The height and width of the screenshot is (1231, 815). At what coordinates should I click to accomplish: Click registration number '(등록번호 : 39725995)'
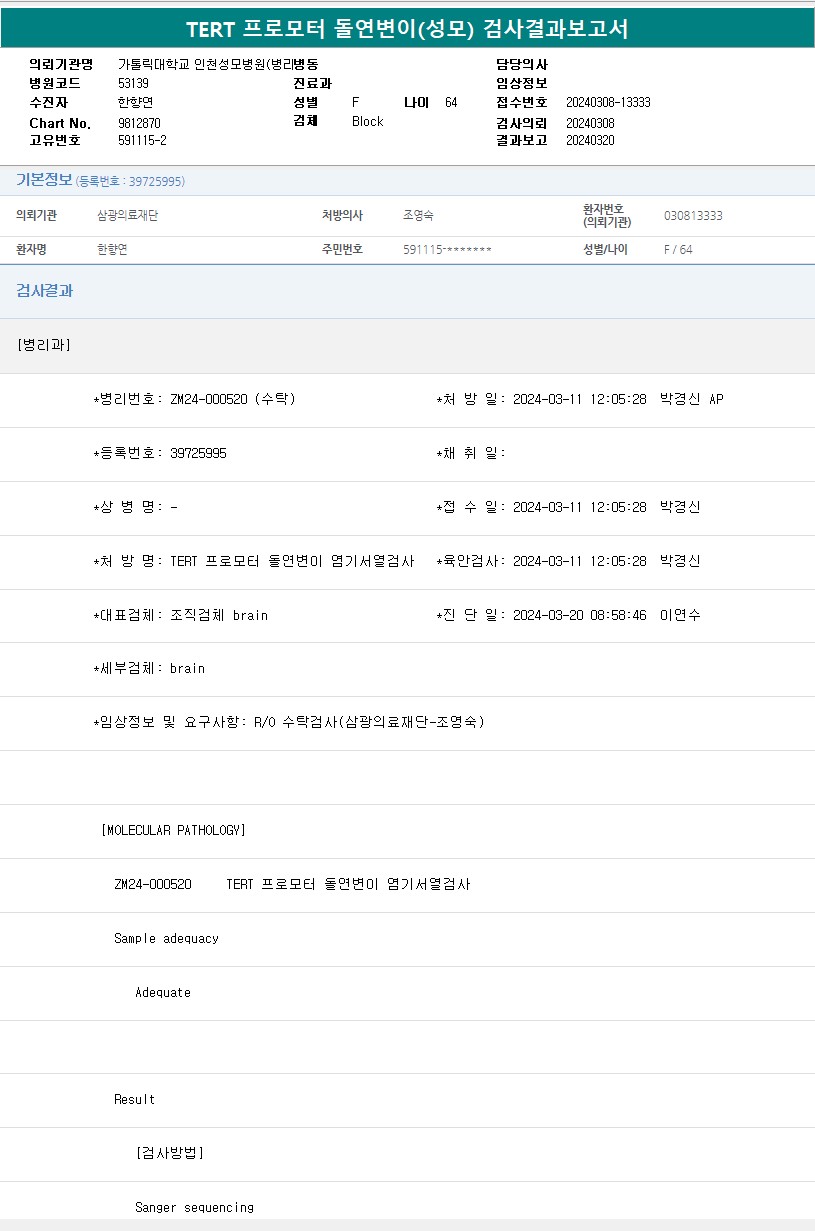131,181
